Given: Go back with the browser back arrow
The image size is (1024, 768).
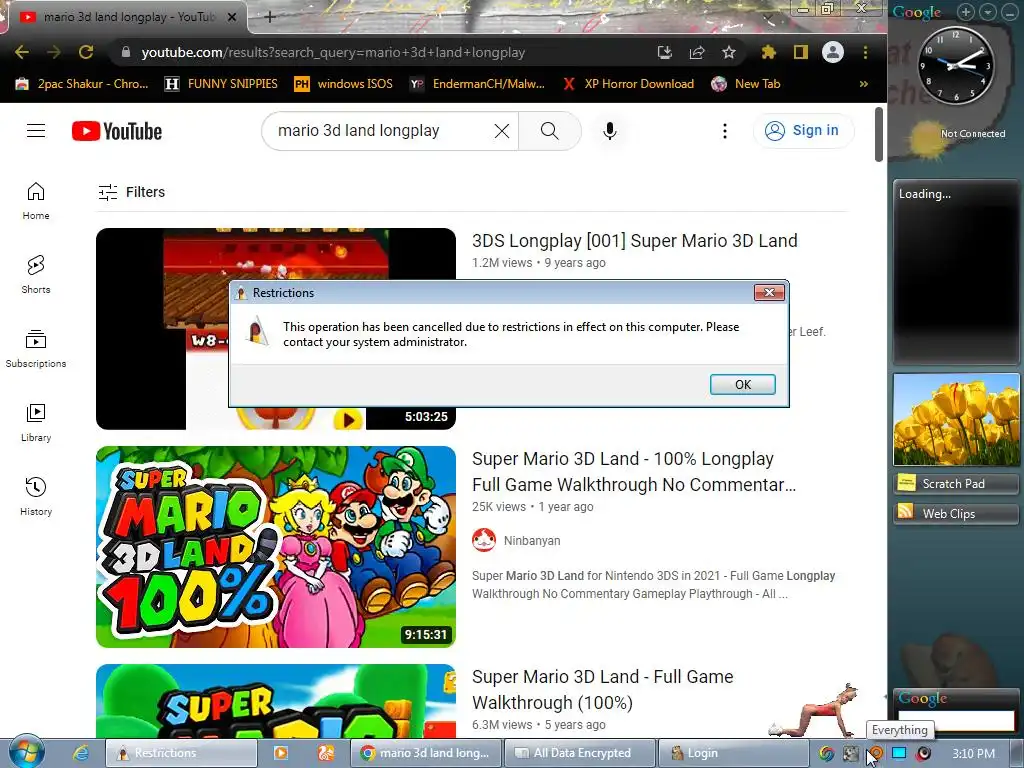Looking at the screenshot, I should tap(22, 52).
